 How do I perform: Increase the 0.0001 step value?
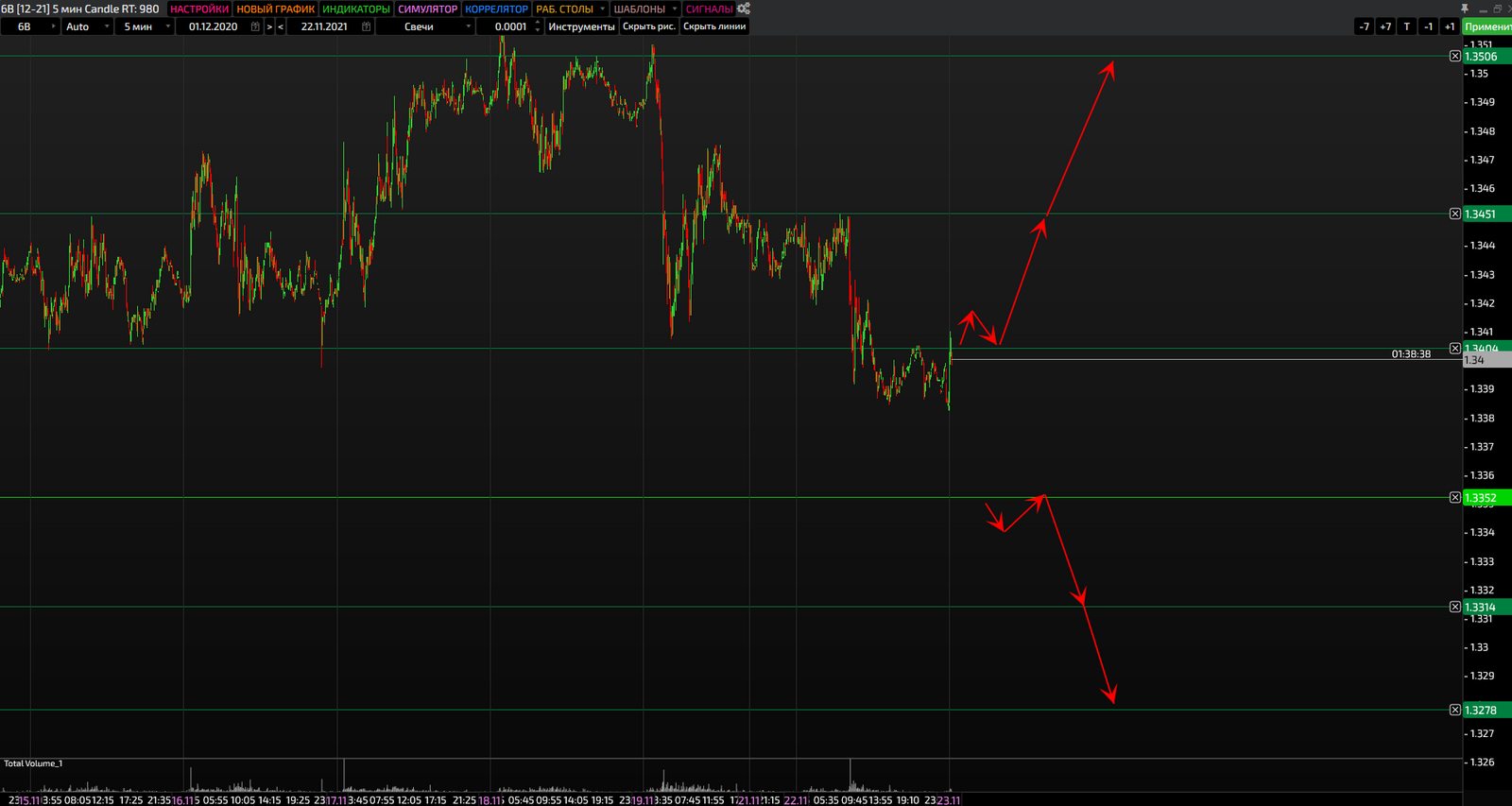(538, 23)
